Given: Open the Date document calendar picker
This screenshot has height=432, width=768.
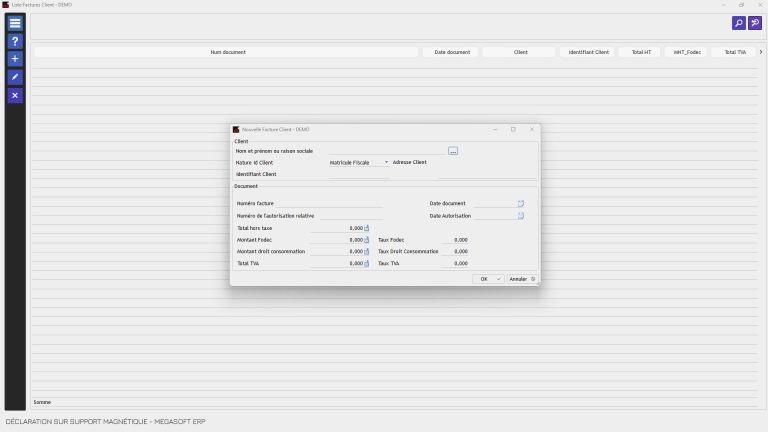Looking at the screenshot, I should pyautogui.click(x=521, y=203).
